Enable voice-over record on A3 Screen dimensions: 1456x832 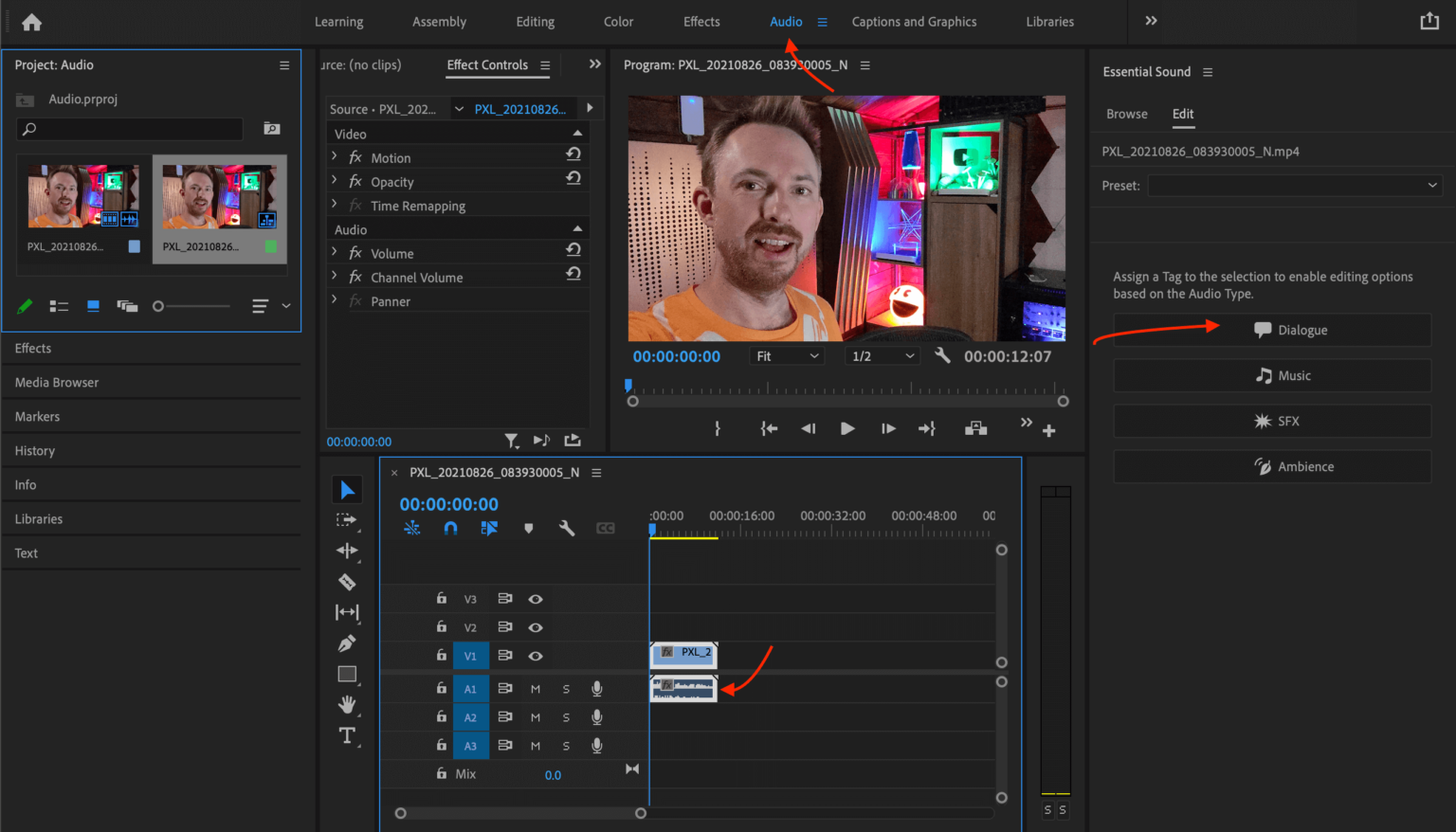597,746
